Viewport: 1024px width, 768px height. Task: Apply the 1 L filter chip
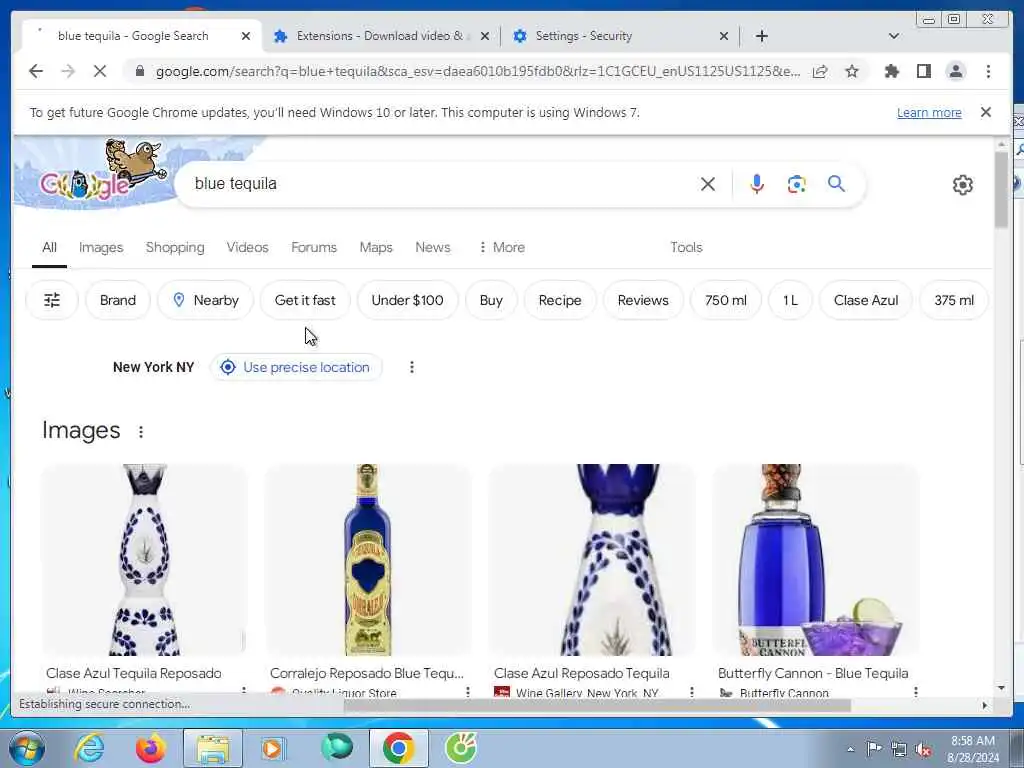pos(790,300)
